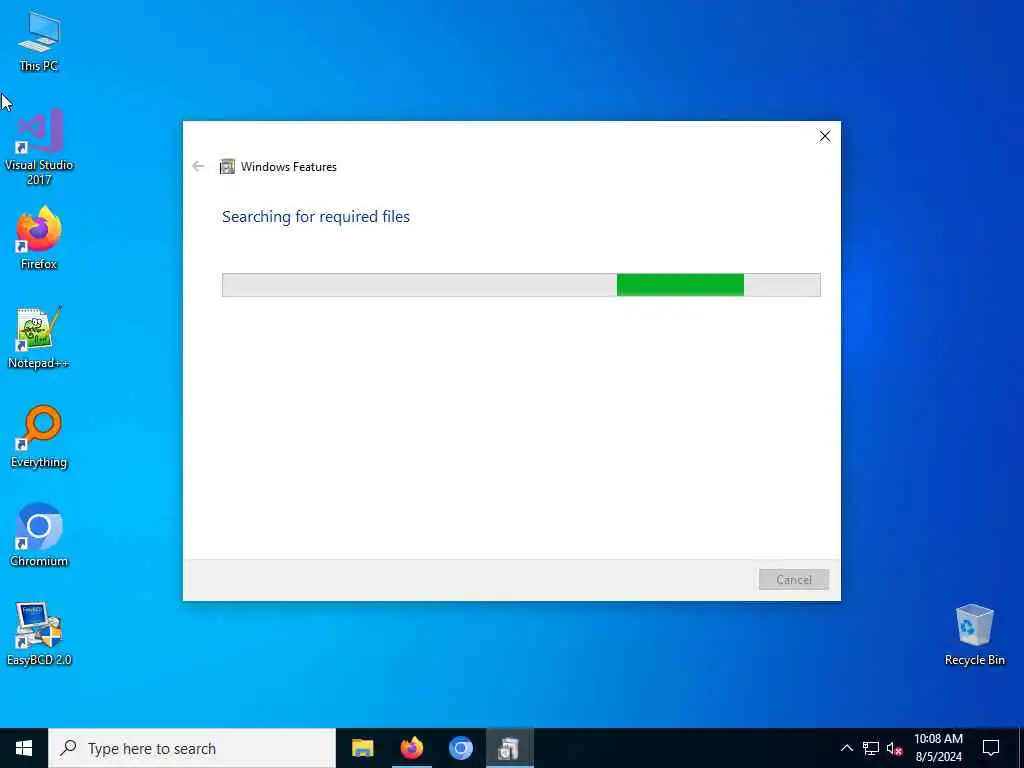
Task: Open the network status tray icon
Action: pyautogui.click(x=871, y=748)
